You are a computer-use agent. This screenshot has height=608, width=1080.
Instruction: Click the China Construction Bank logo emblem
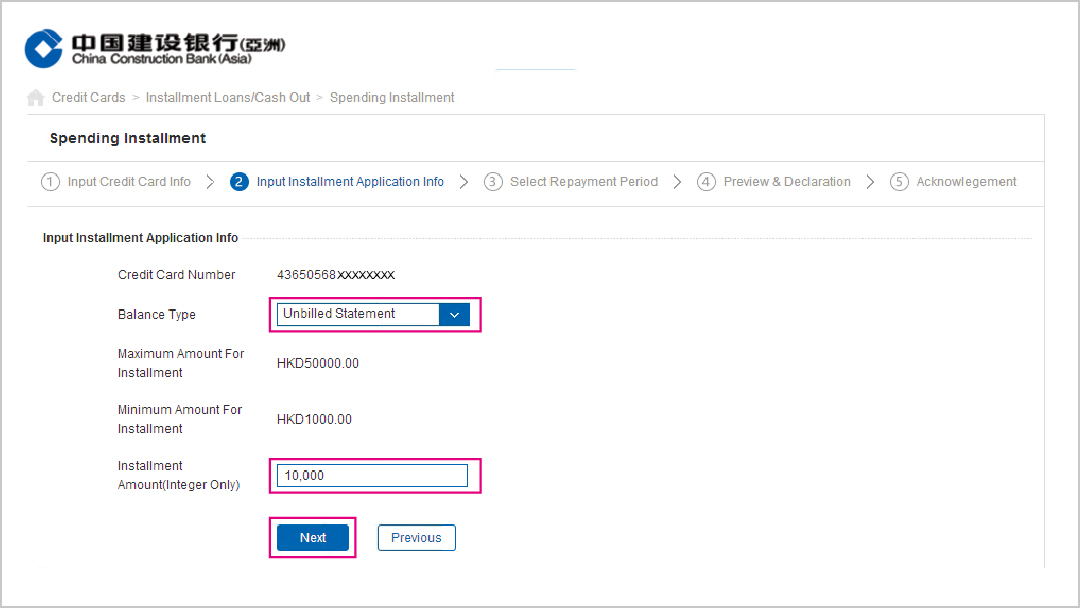point(44,48)
